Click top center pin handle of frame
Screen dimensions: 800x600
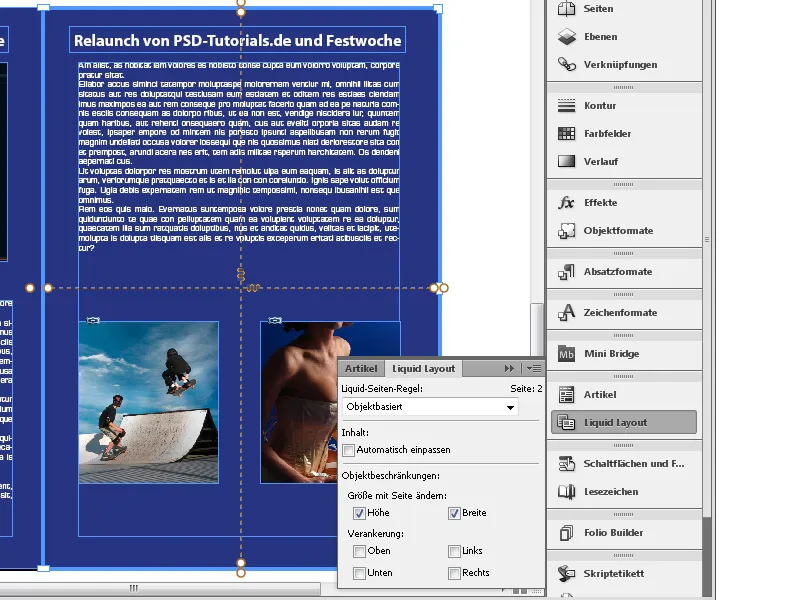tap(241, 12)
